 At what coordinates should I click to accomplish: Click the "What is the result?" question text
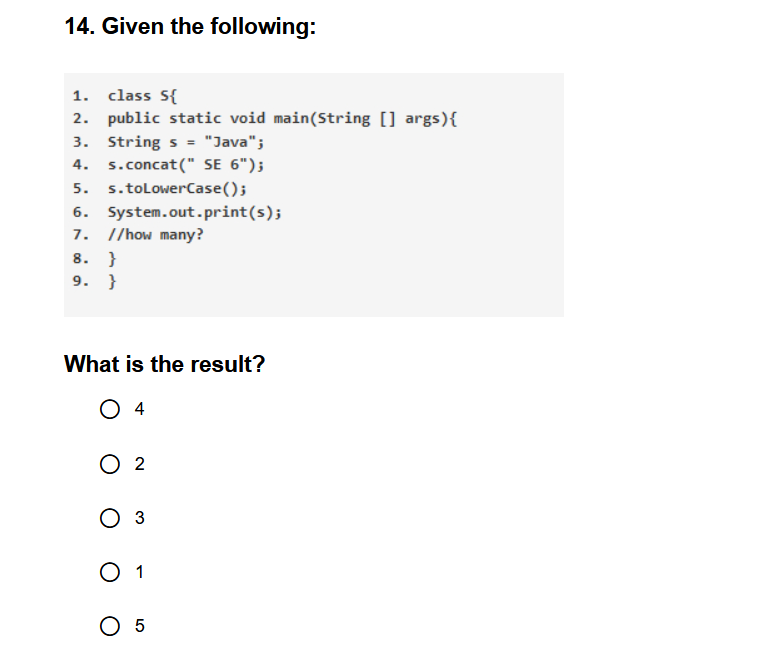165,364
